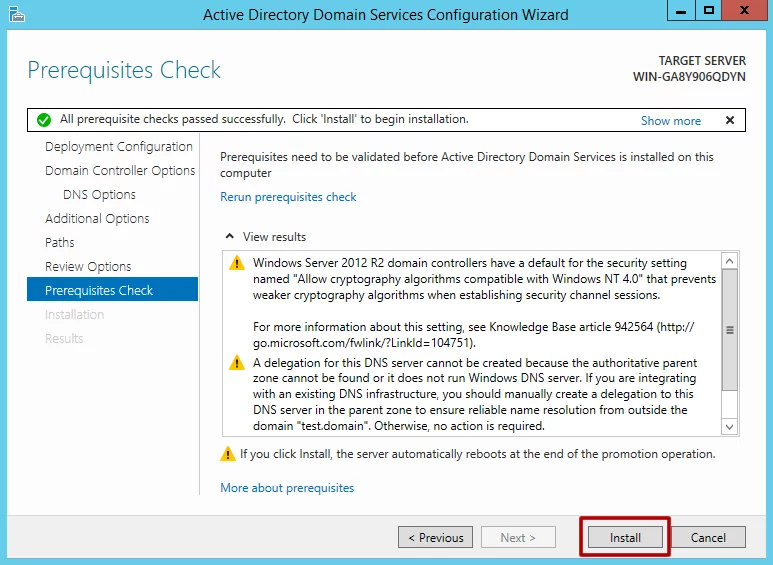Open Show more in notification bar
773x565 pixels.
pos(670,121)
